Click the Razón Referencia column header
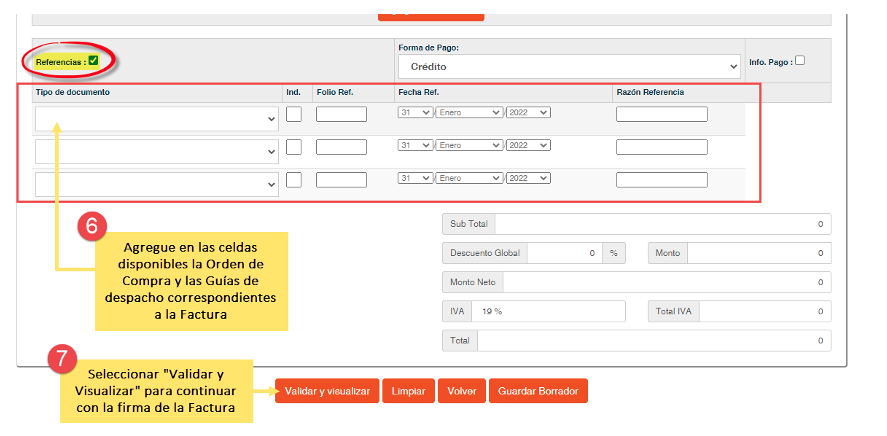Image resolution: width=887 pixels, height=436 pixels. point(650,92)
